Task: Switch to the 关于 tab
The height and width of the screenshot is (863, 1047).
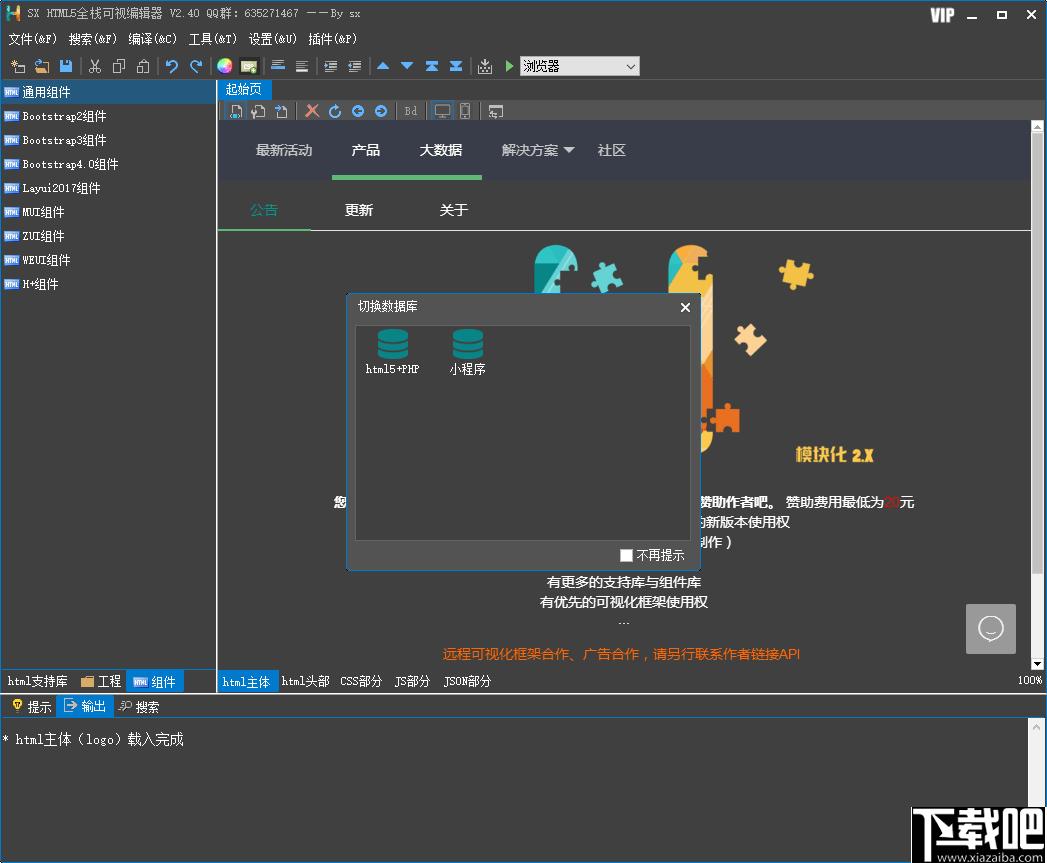Action: (453, 210)
